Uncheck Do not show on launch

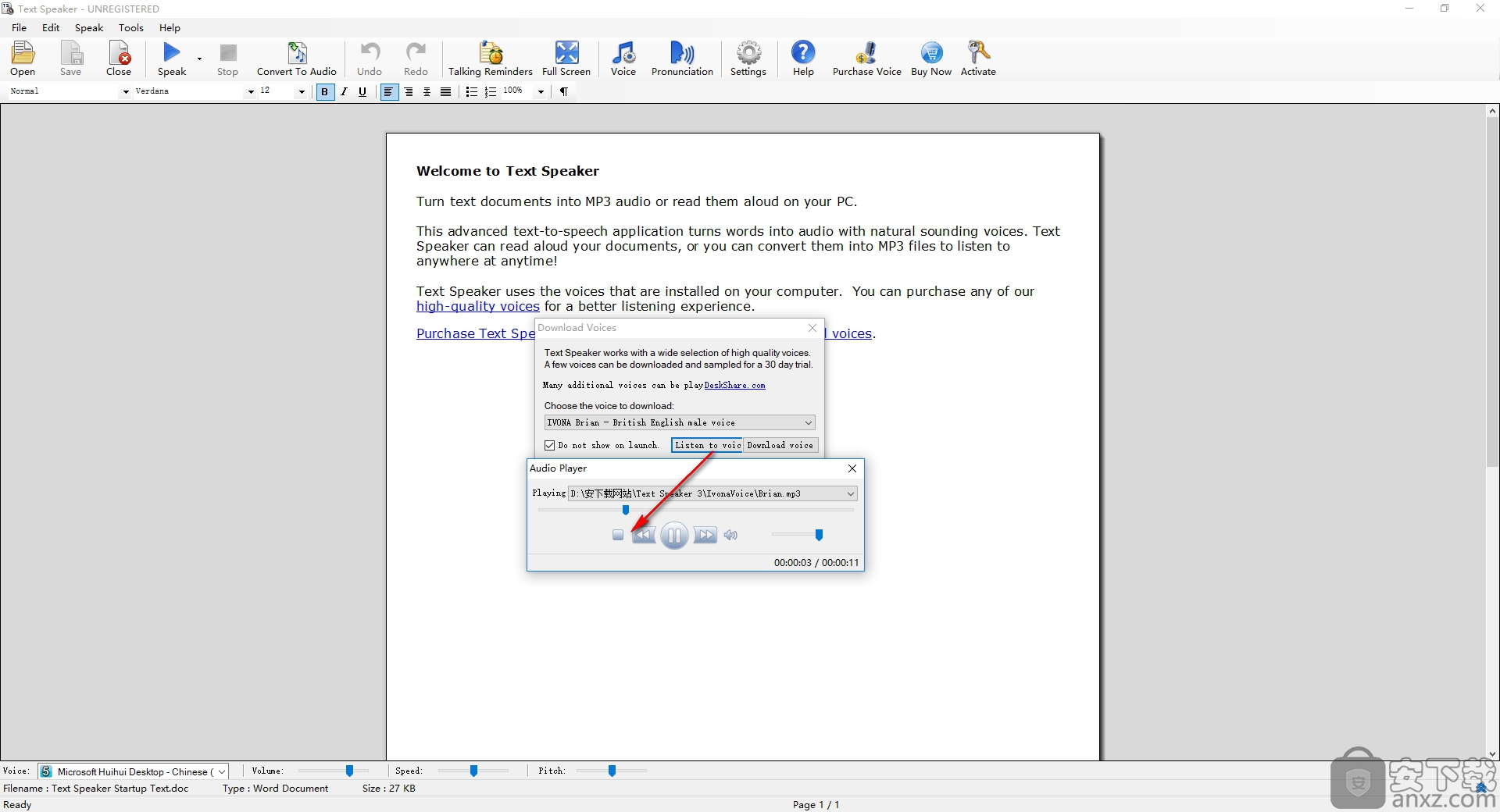pos(550,446)
